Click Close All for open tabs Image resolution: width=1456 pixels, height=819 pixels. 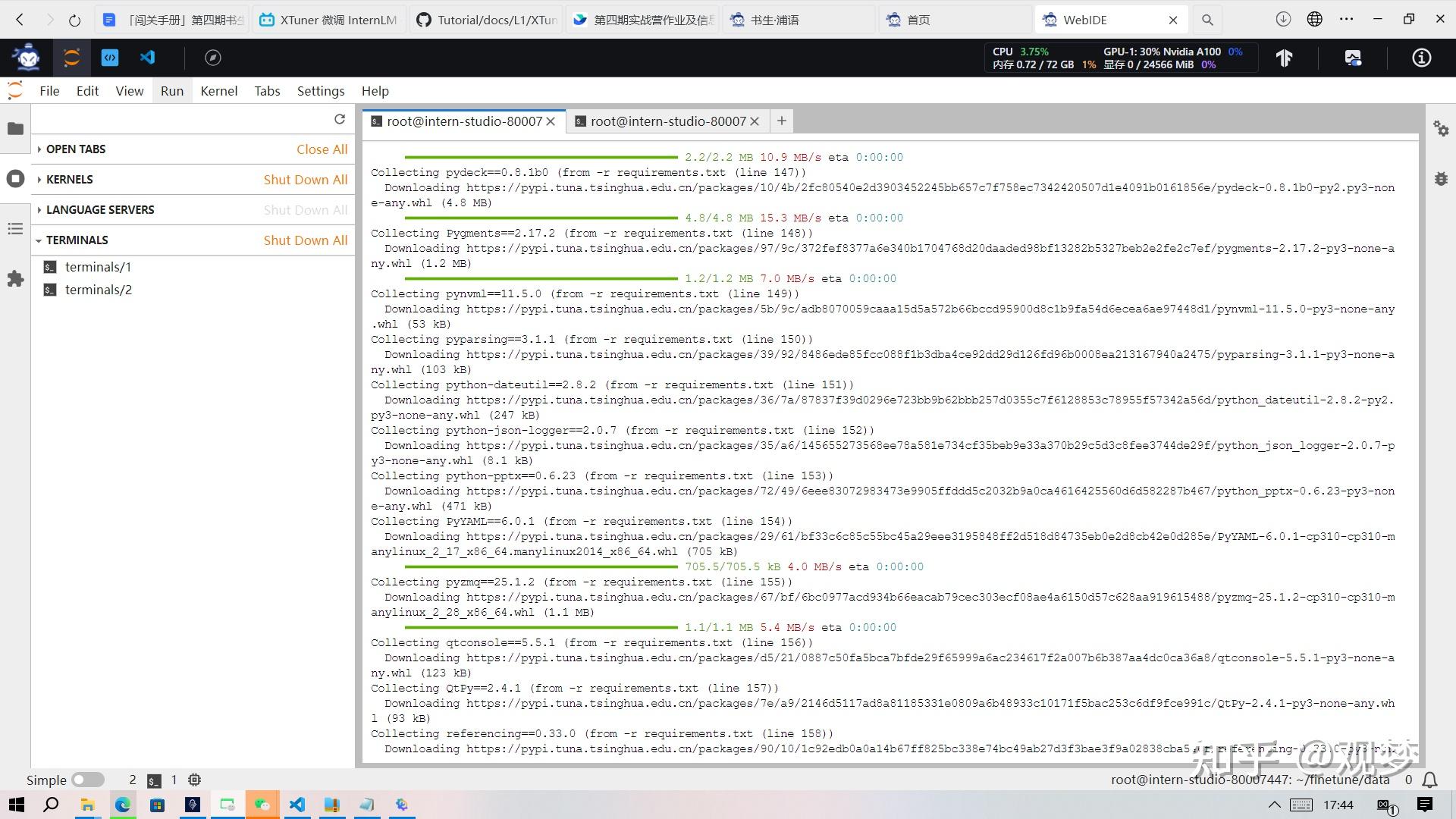322,149
